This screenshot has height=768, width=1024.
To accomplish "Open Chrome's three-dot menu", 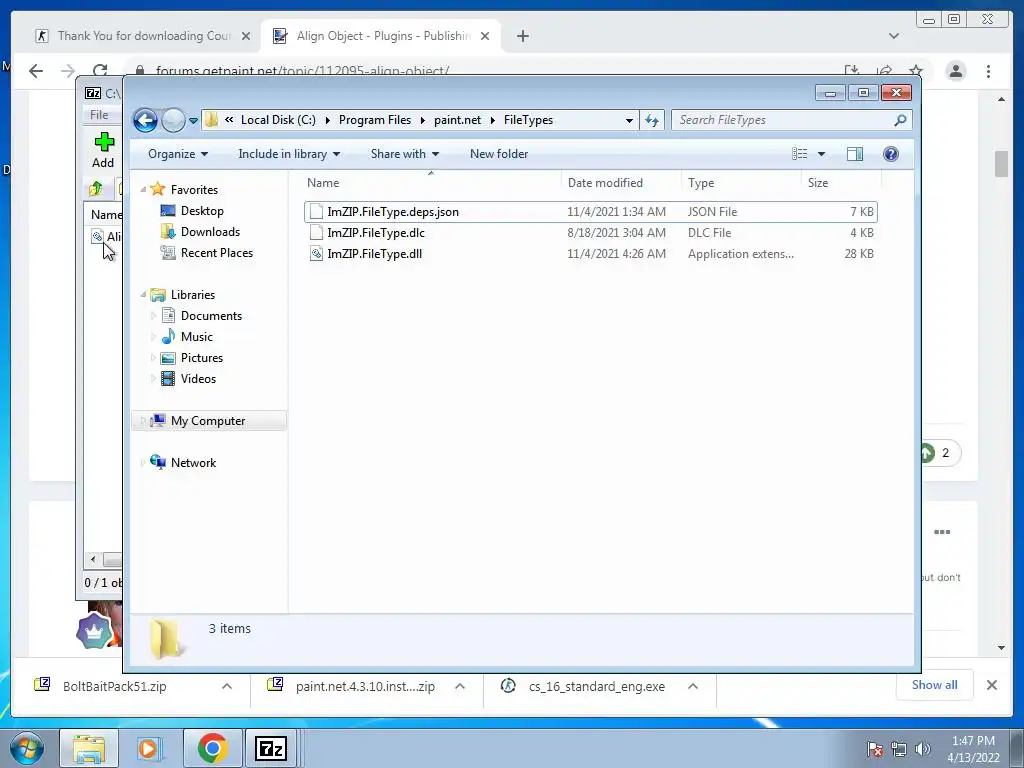I will point(989,71).
